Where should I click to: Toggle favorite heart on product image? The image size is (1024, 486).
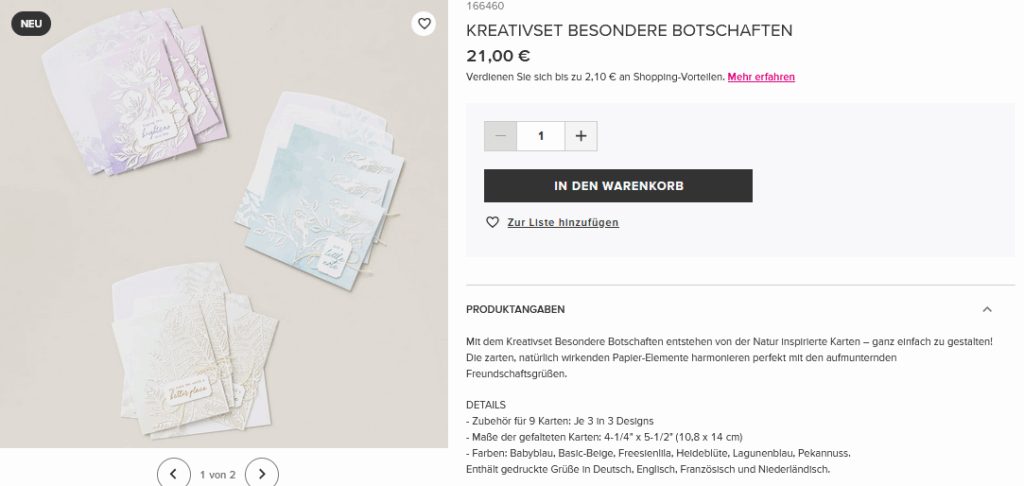click(x=424, y=24)
